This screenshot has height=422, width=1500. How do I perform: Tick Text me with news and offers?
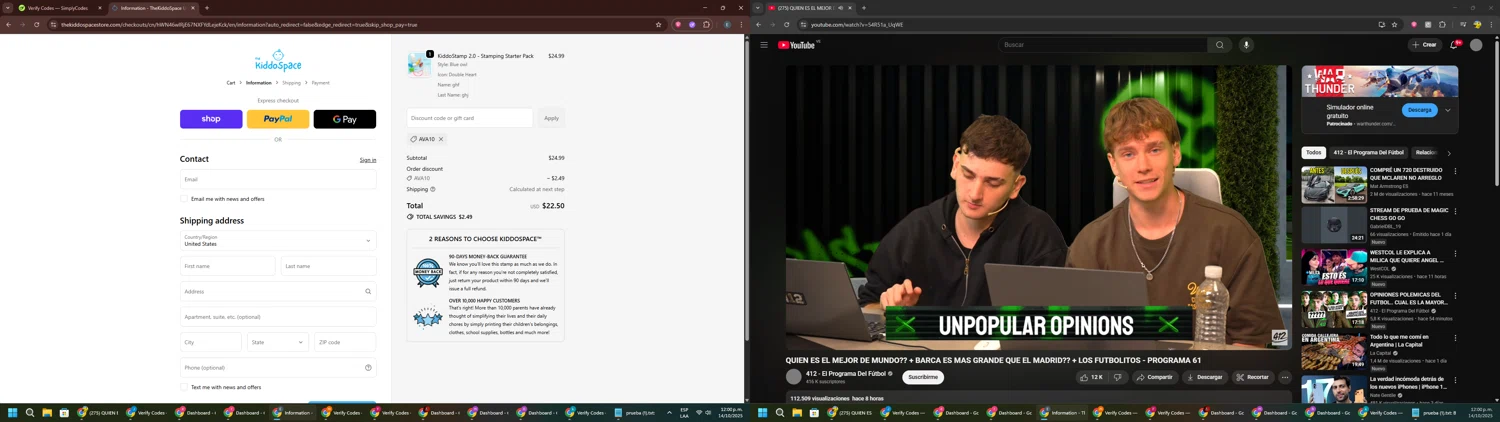tap(185, 387)
